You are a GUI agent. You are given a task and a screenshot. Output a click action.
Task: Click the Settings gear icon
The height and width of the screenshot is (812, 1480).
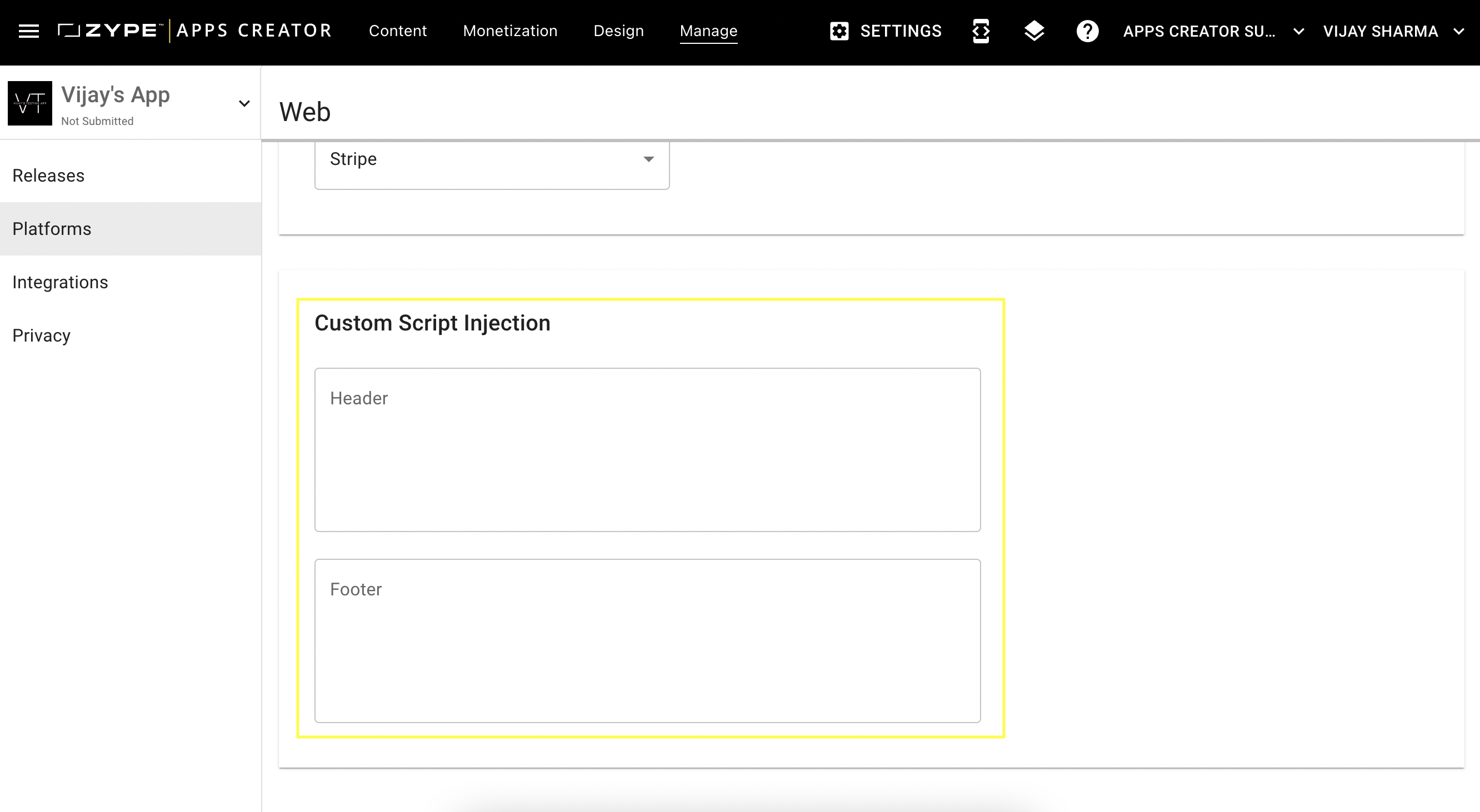[x=839, y=31]
